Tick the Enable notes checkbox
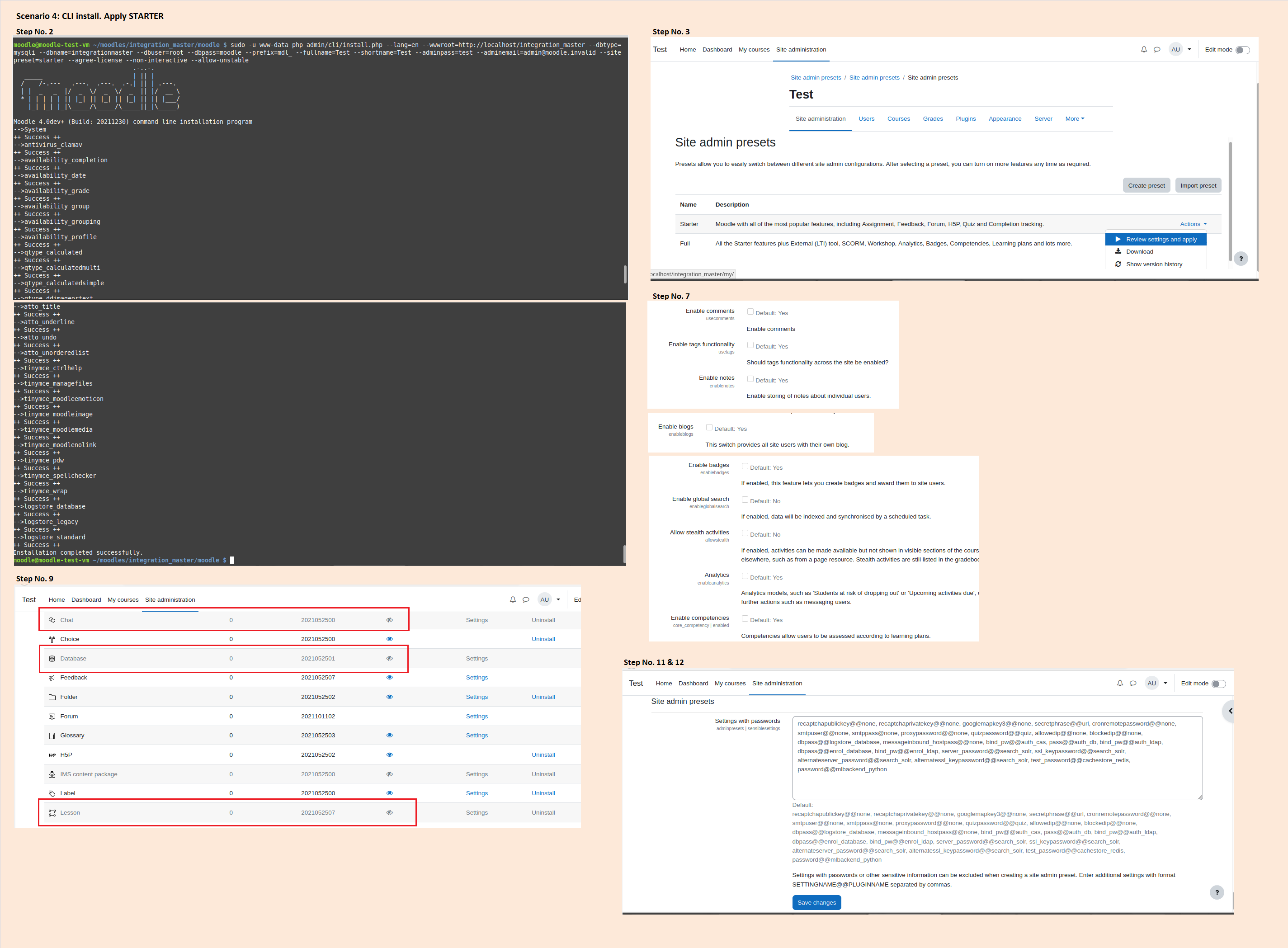The image size is (1288, 948). point(750,379)
